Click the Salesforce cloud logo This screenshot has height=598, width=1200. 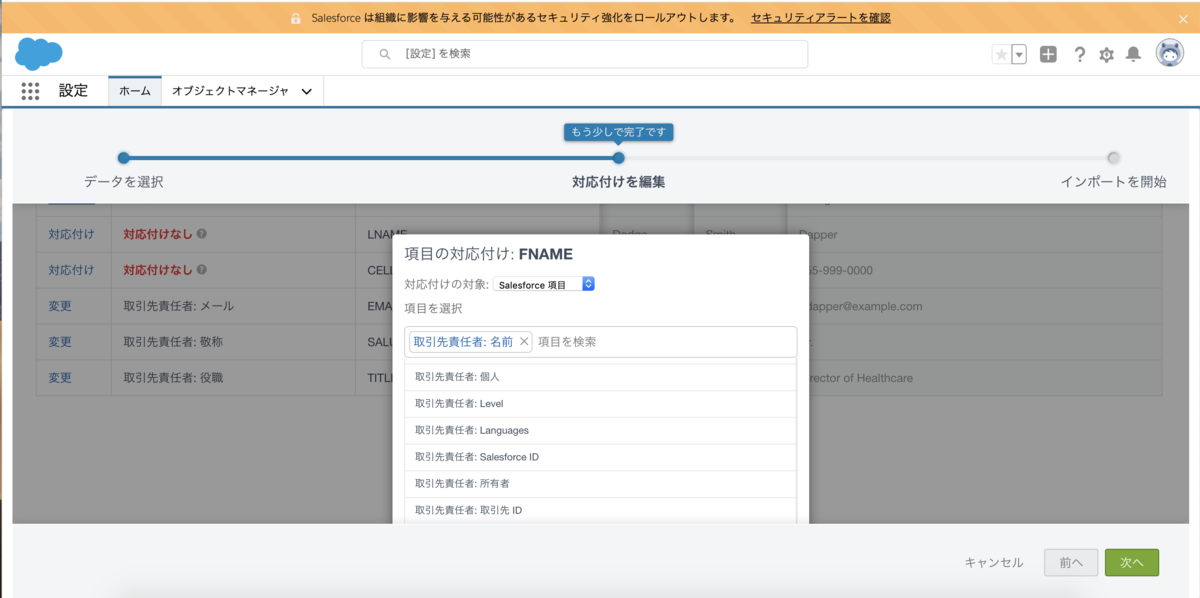(x=39, y=53)
